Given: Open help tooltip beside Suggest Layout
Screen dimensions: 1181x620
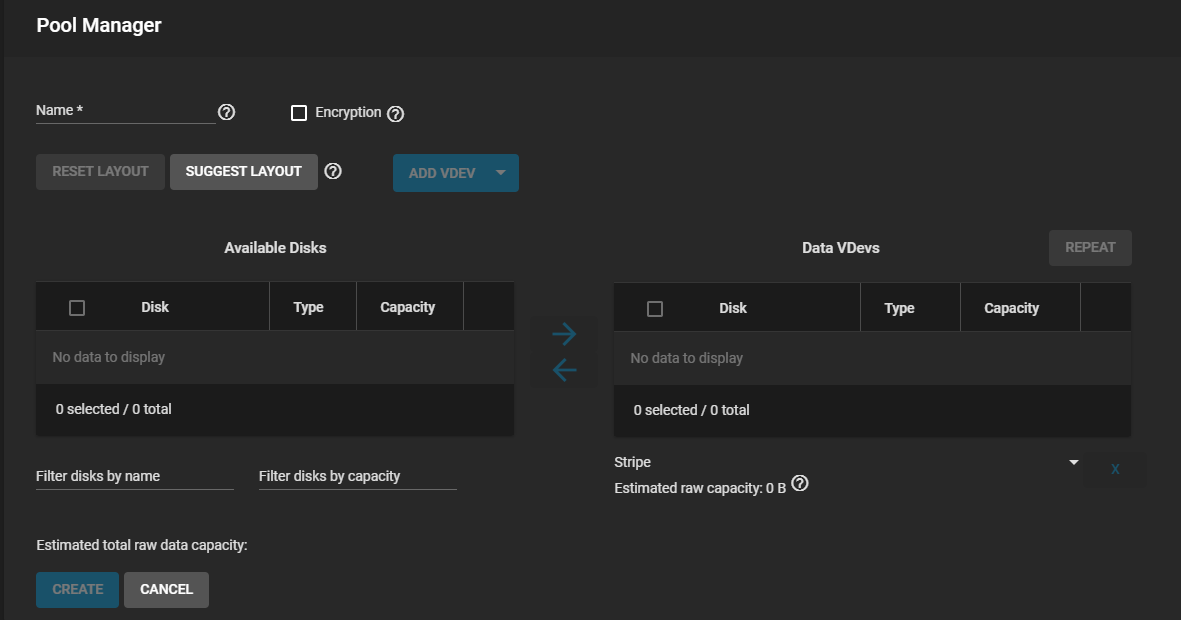Looking at the screenshot, I should (334, 171).
